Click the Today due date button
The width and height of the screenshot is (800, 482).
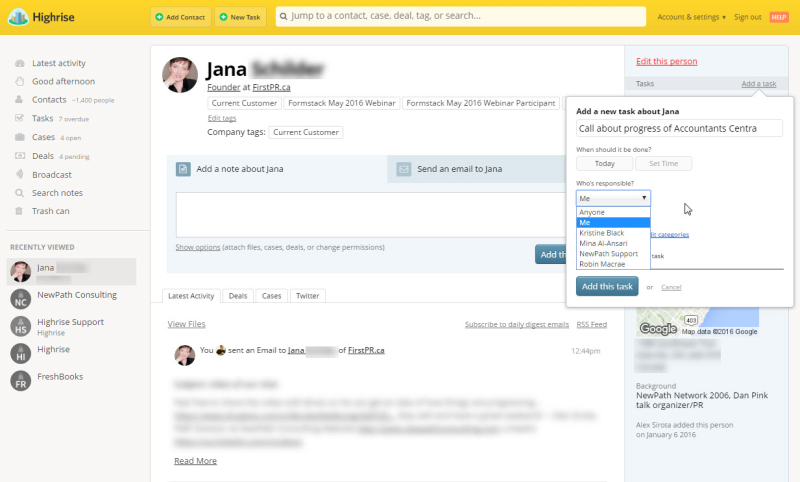click(605, 164)
